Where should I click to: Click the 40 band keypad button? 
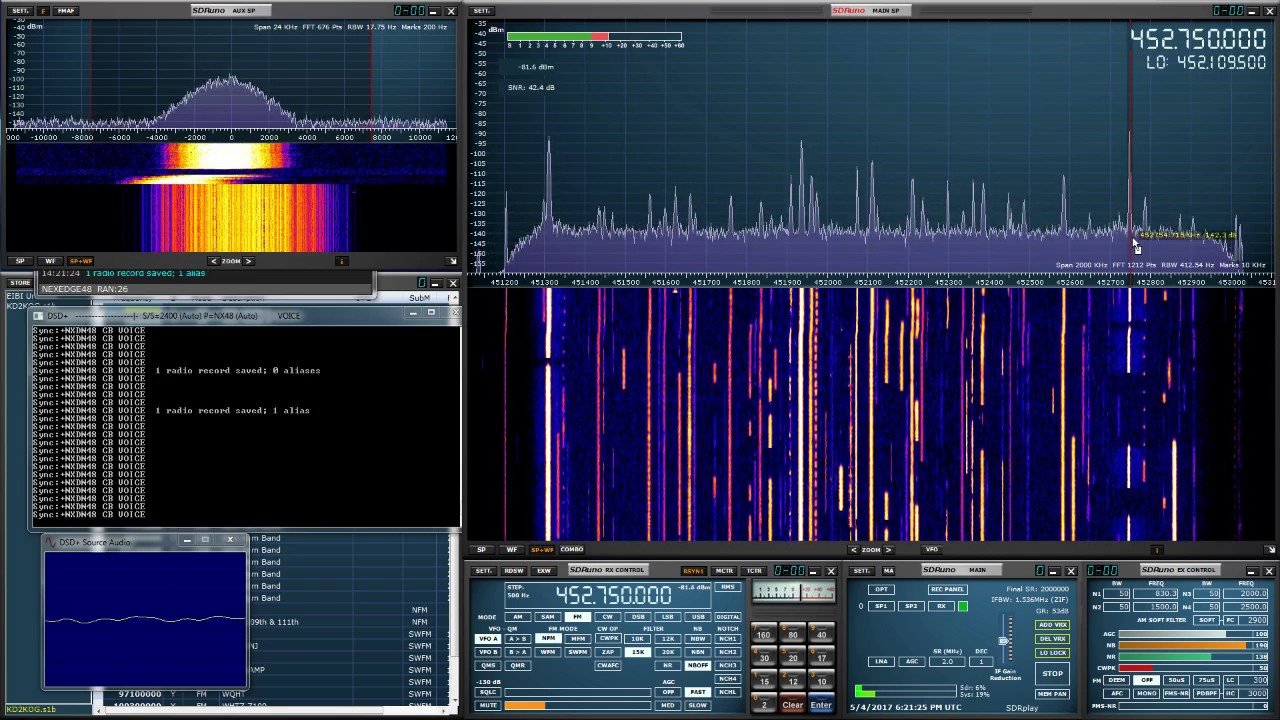[822, 633]
